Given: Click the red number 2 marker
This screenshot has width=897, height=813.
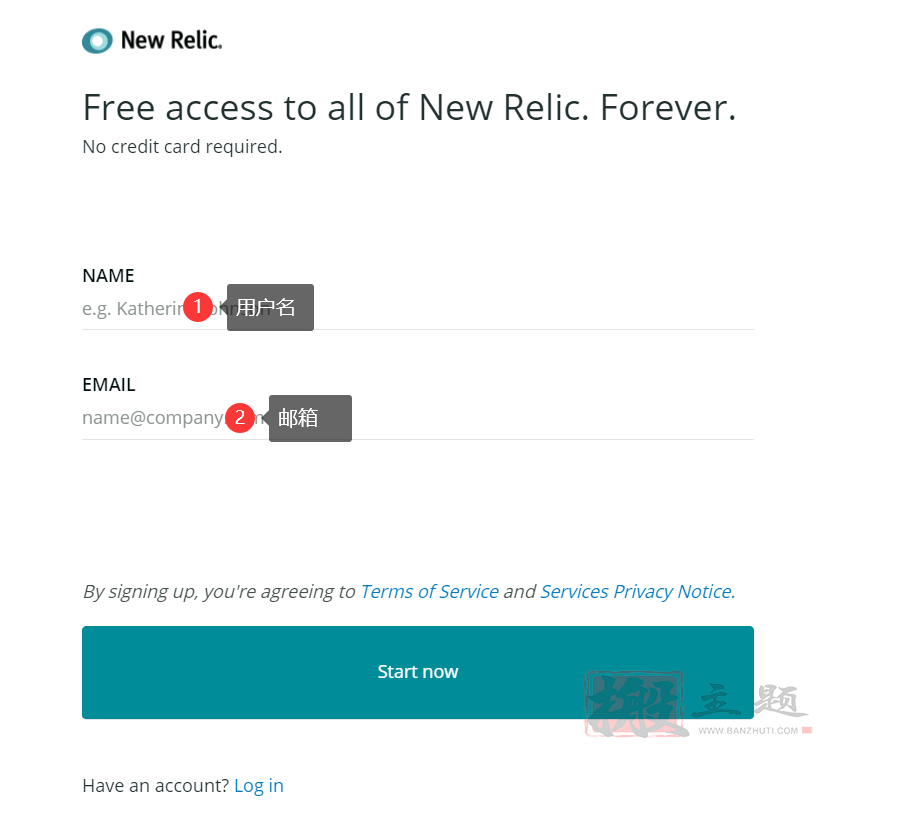Looking at the screenshot, I should tap(240, 418).
